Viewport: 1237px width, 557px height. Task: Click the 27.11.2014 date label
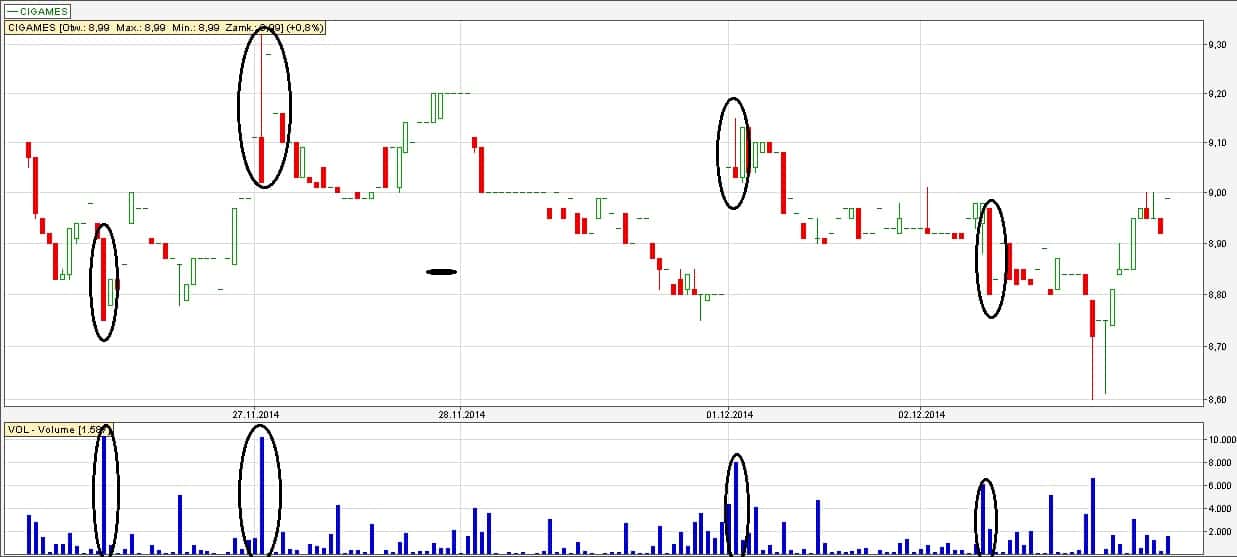point(258,414)
